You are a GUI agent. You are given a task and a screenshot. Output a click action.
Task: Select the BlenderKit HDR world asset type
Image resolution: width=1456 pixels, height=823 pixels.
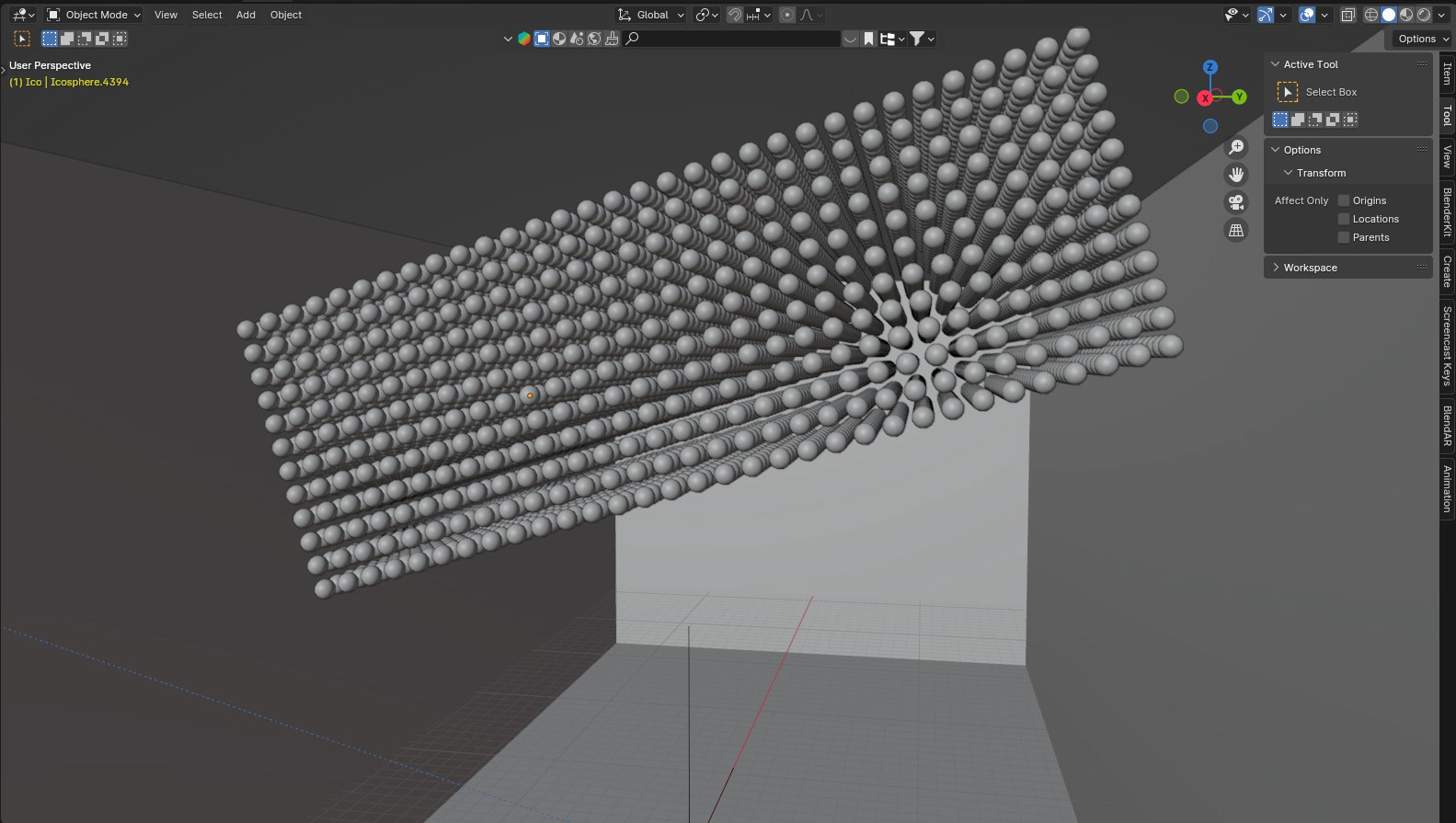point(594,39)
